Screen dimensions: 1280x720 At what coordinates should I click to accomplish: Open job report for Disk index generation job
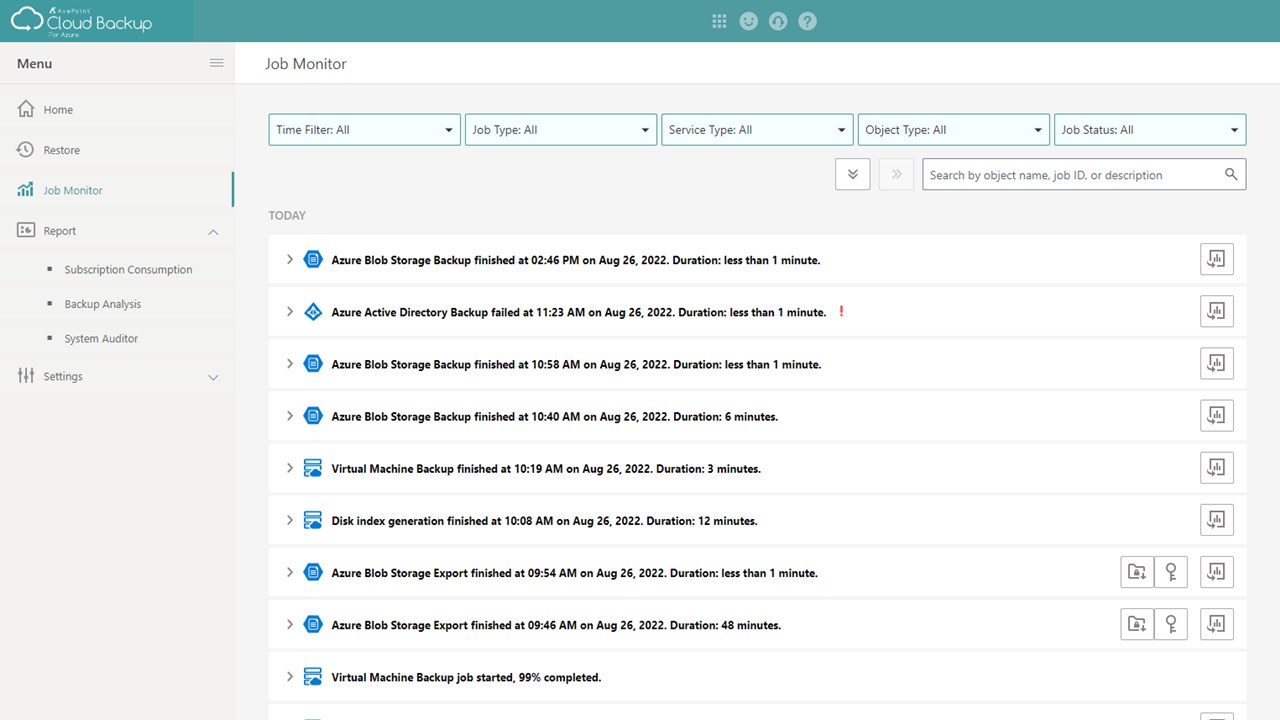[1217, 519]
